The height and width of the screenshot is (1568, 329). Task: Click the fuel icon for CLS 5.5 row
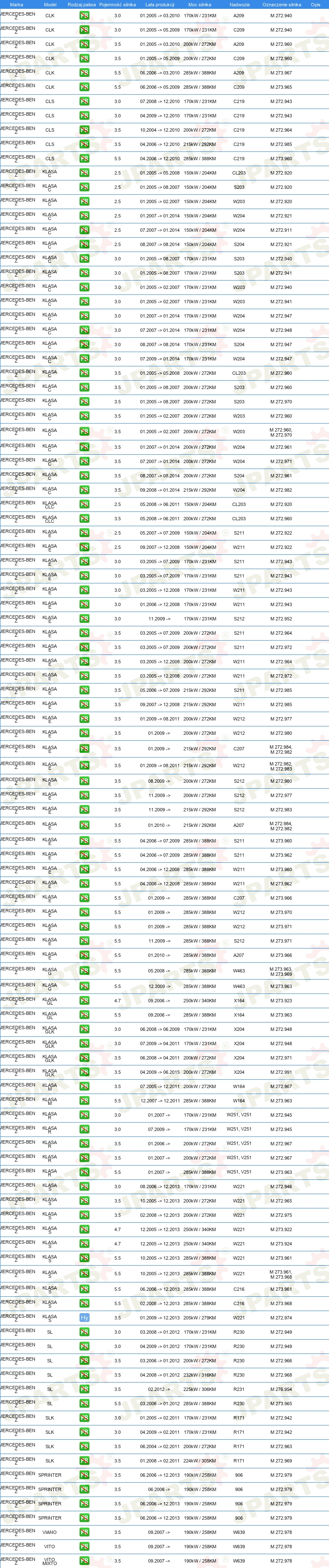[x=84, y=159]
